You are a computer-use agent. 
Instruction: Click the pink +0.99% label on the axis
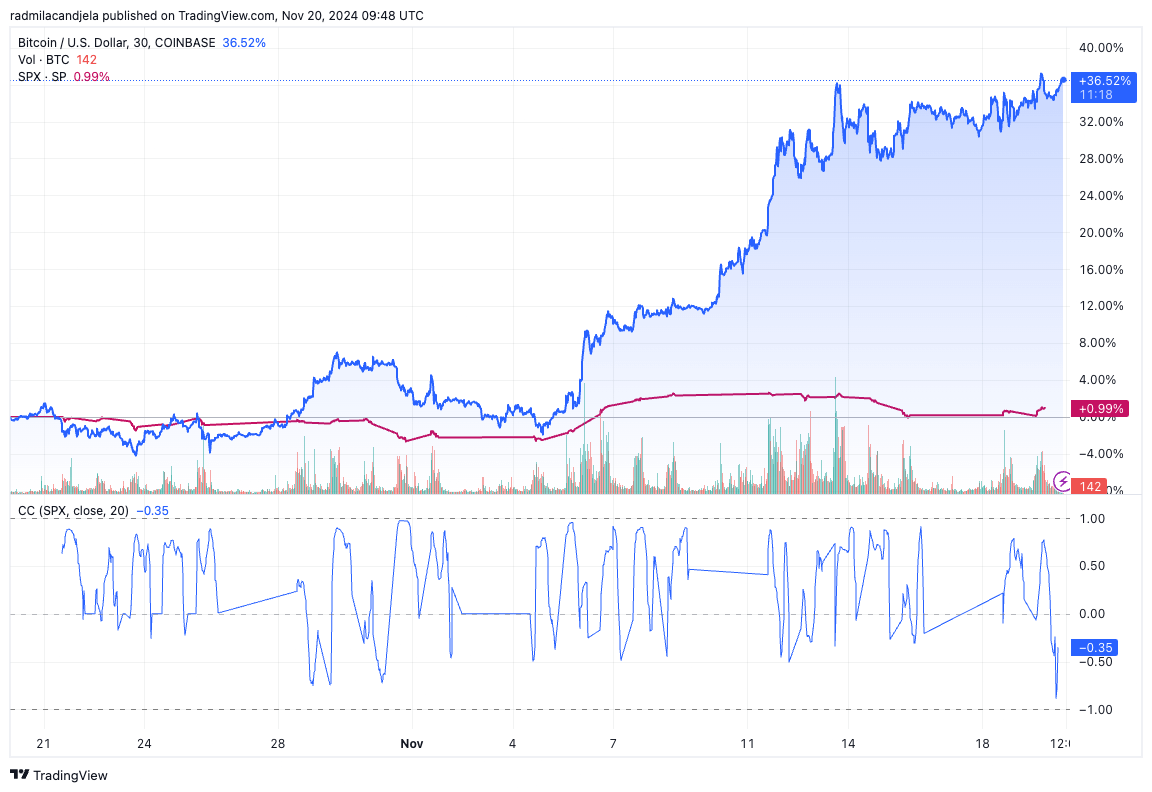coord(1101,408)
